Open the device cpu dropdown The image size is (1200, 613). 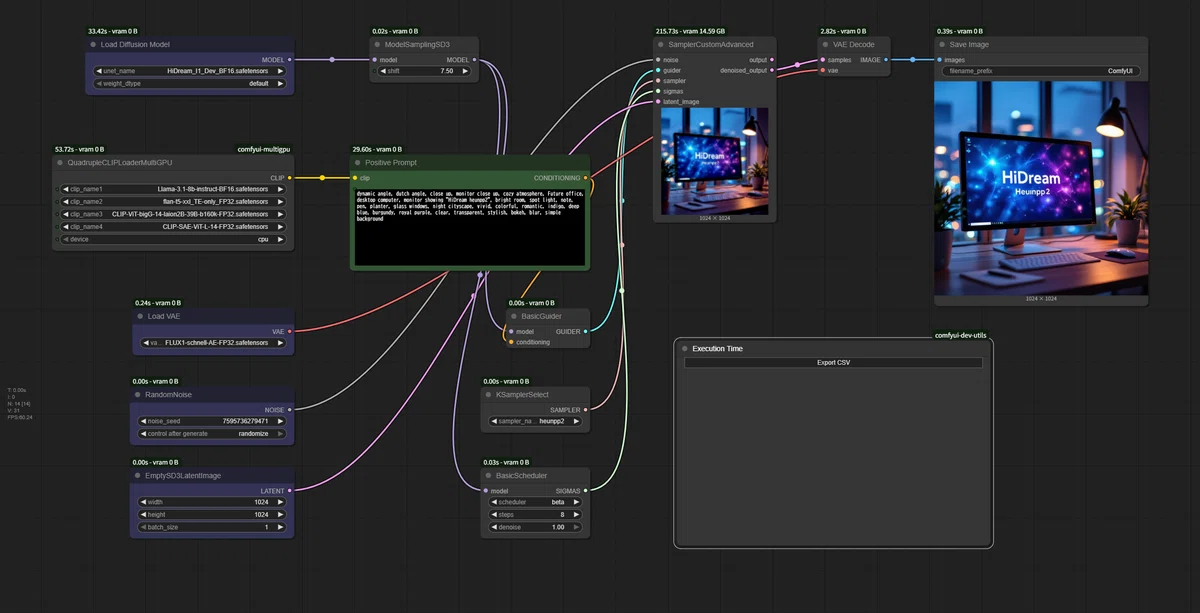173,239
